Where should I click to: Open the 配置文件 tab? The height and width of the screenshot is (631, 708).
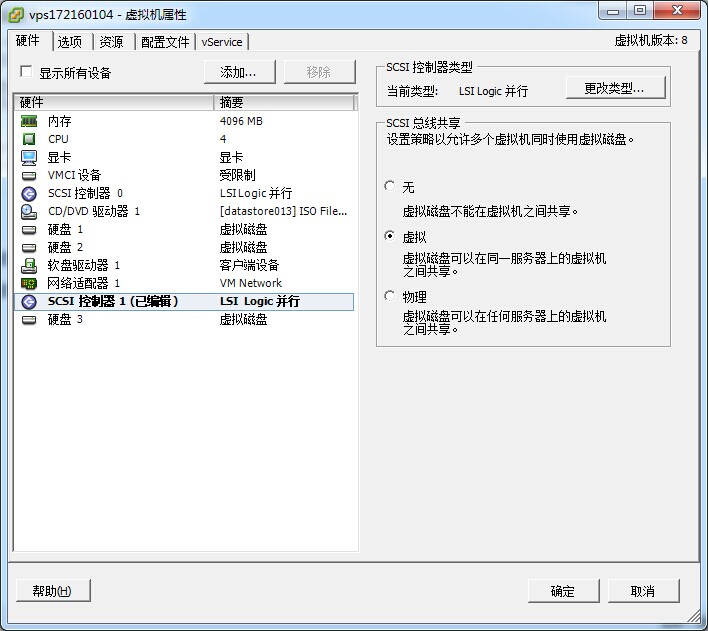165,42
